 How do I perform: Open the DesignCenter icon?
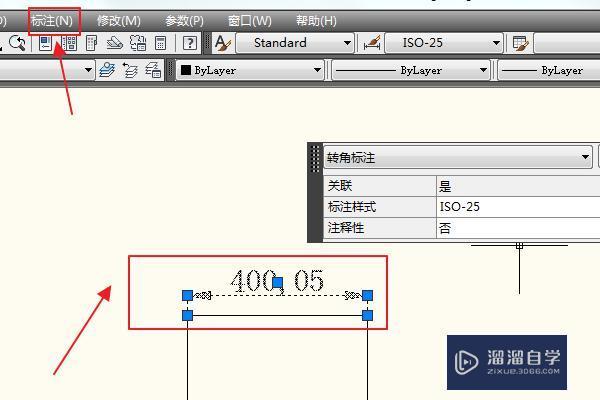[x=69, y=43]
